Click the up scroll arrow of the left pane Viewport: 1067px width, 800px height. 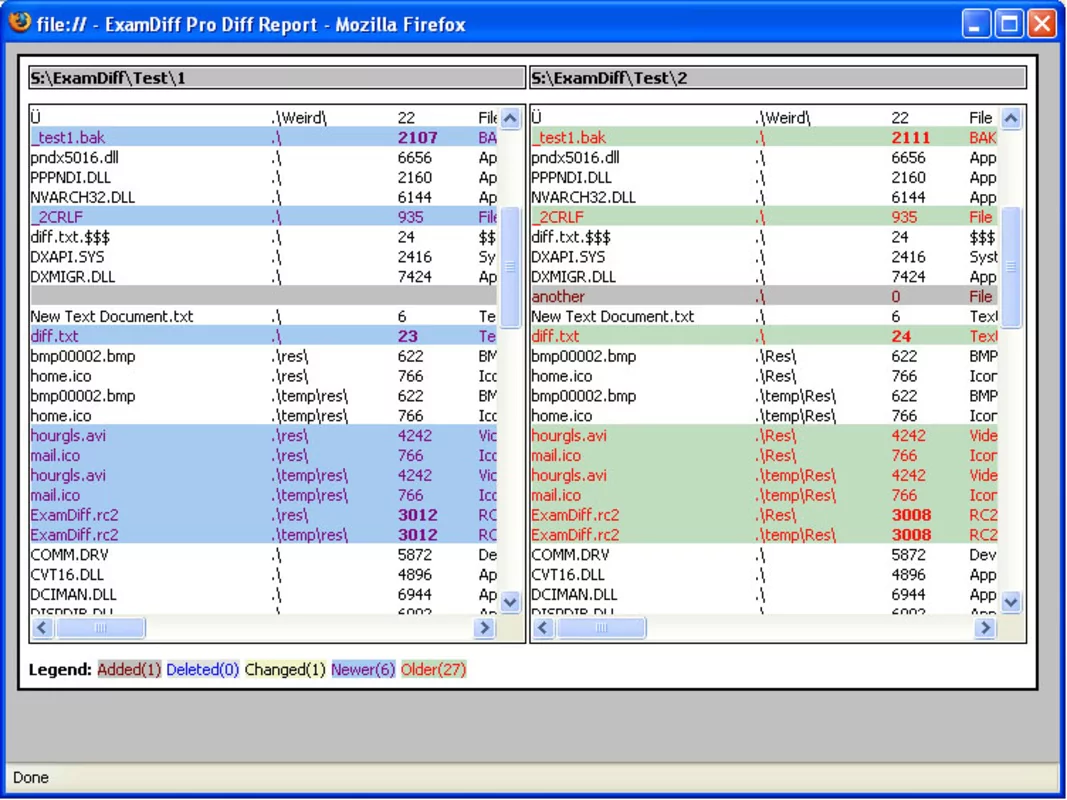pos(510,117)
